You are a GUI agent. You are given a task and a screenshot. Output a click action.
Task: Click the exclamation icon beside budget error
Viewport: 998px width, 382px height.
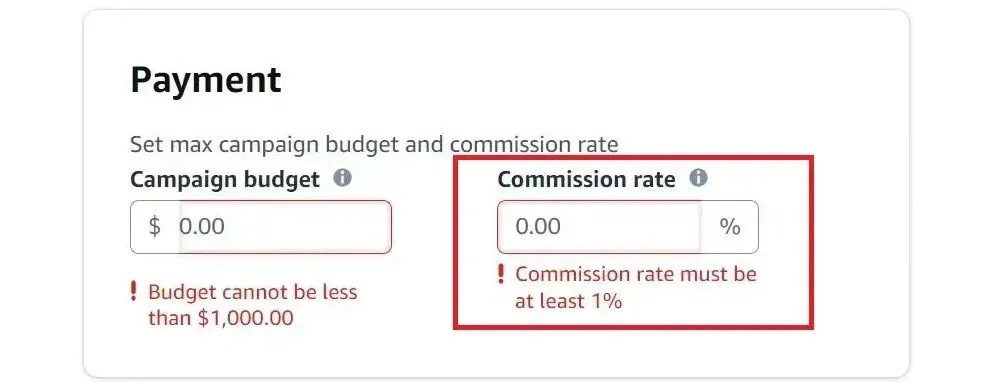[133, 292]
